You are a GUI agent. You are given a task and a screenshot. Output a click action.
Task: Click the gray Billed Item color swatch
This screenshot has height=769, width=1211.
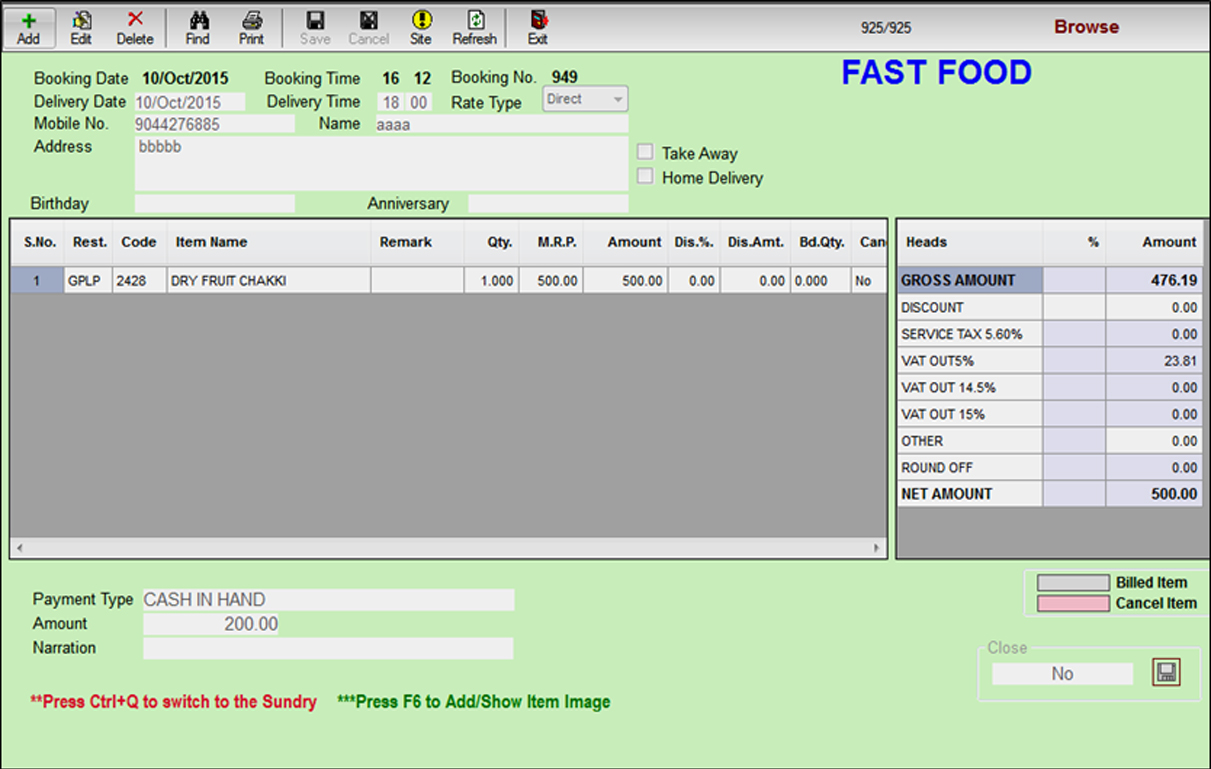(x=1073, y=583)
